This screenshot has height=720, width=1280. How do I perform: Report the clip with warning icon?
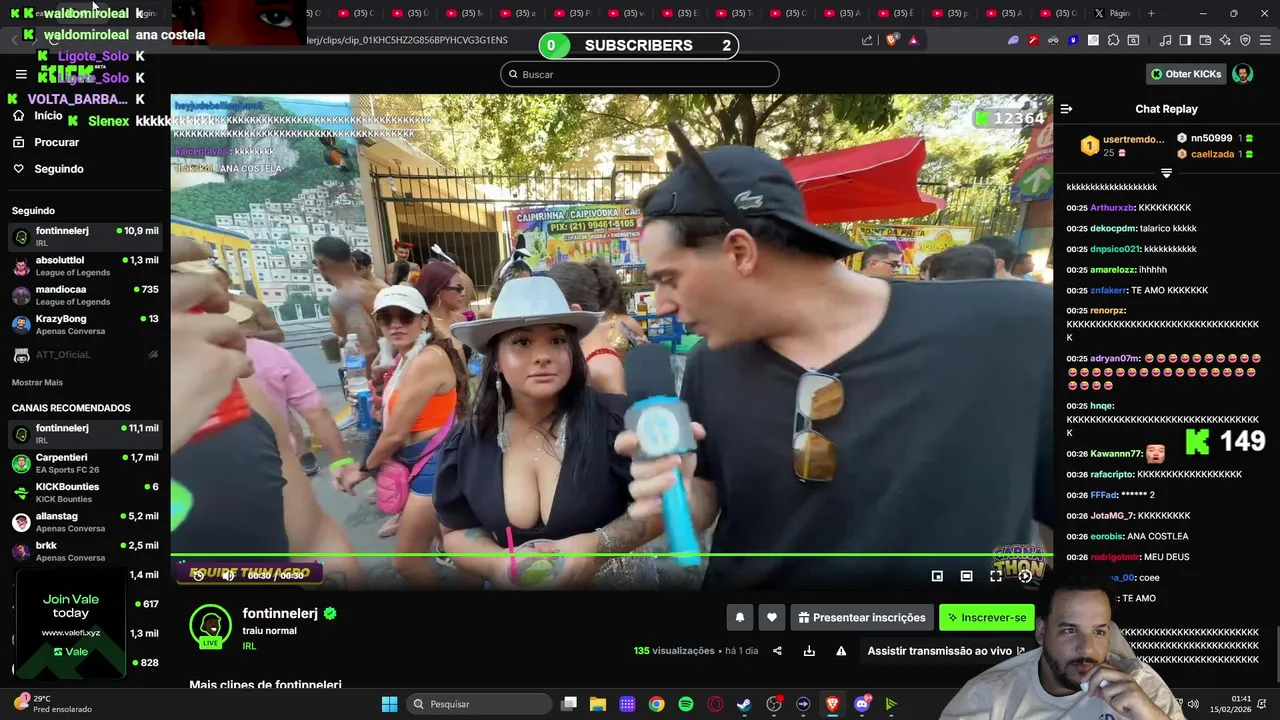click(x=841, y=651)
